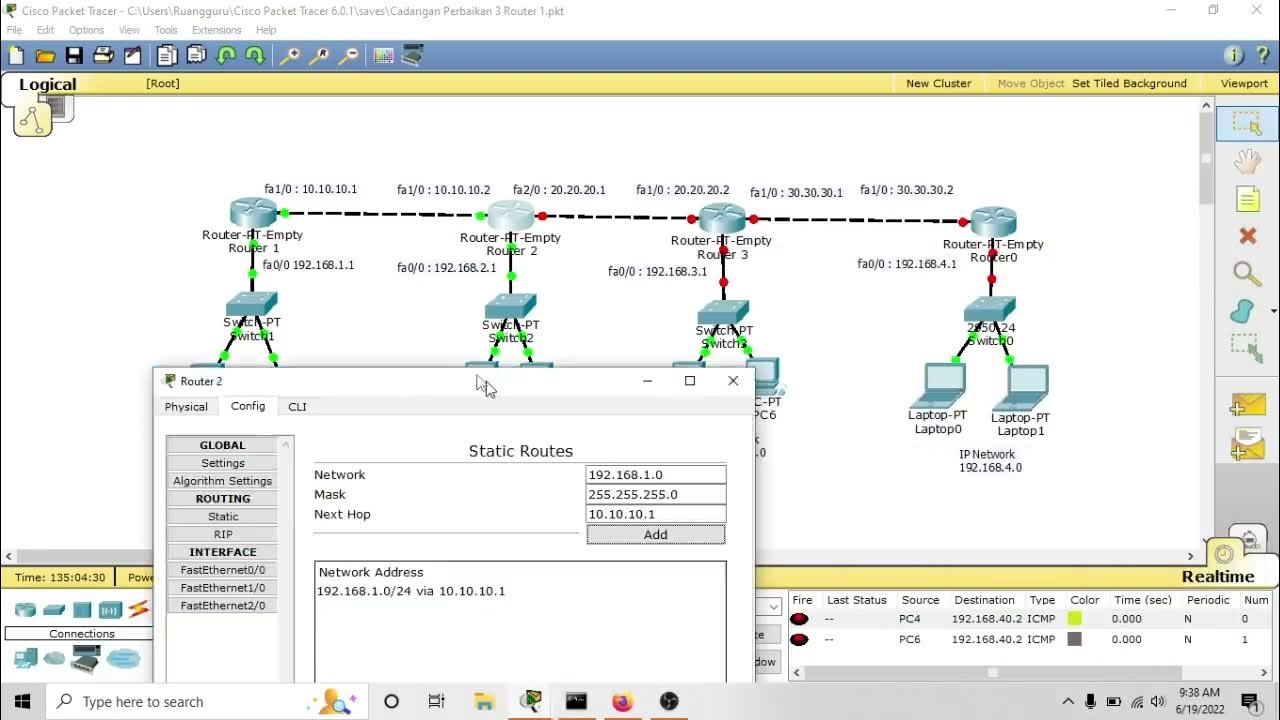Create a new file from the toolbar
The image size is (1280, 720).
16,56
